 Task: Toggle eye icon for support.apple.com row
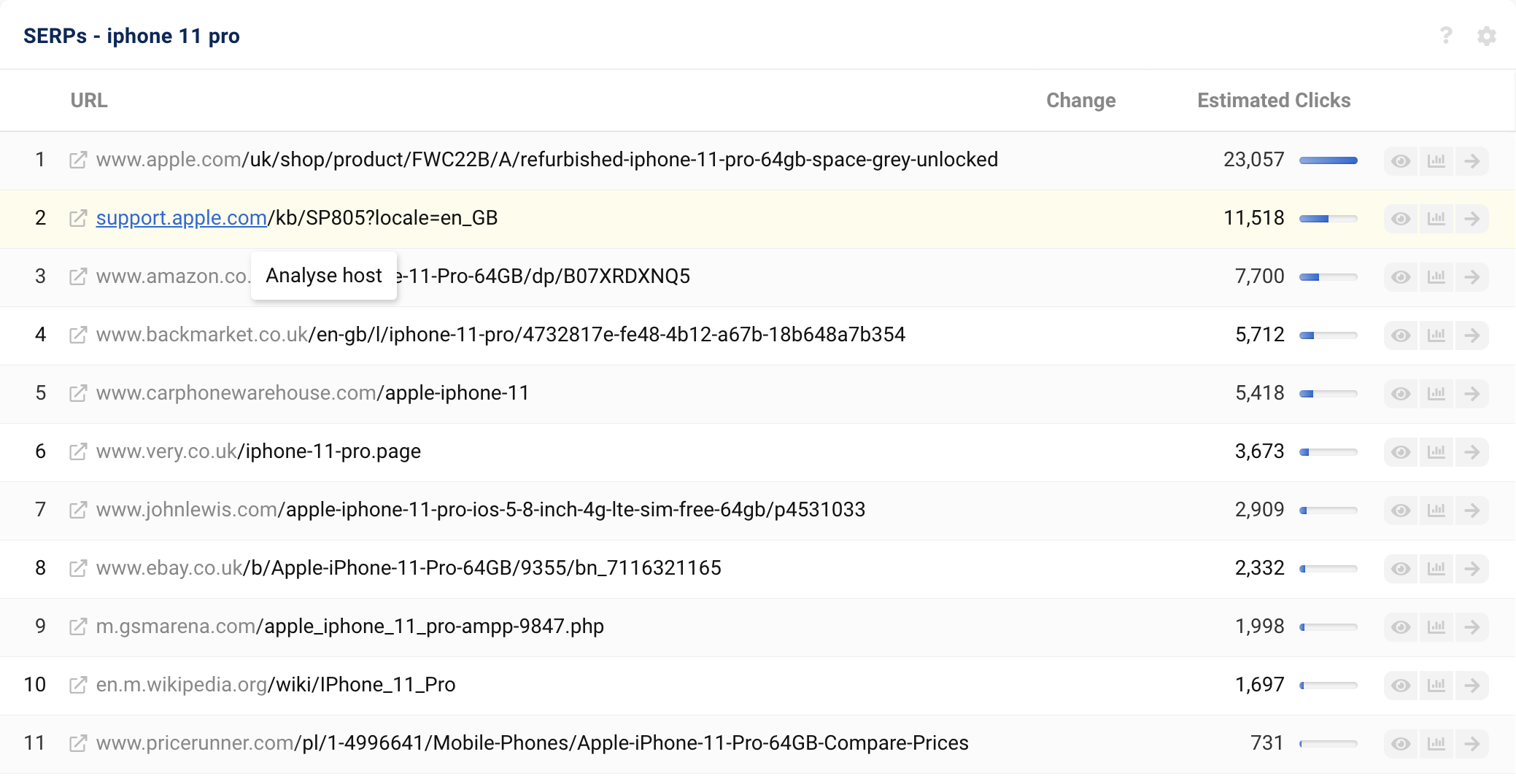(x=1401, y=219)
